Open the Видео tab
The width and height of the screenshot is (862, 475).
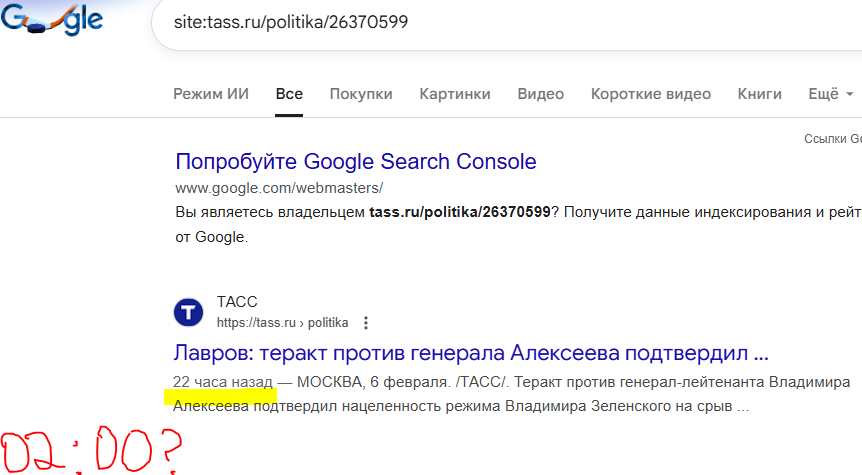pos(540,94)
